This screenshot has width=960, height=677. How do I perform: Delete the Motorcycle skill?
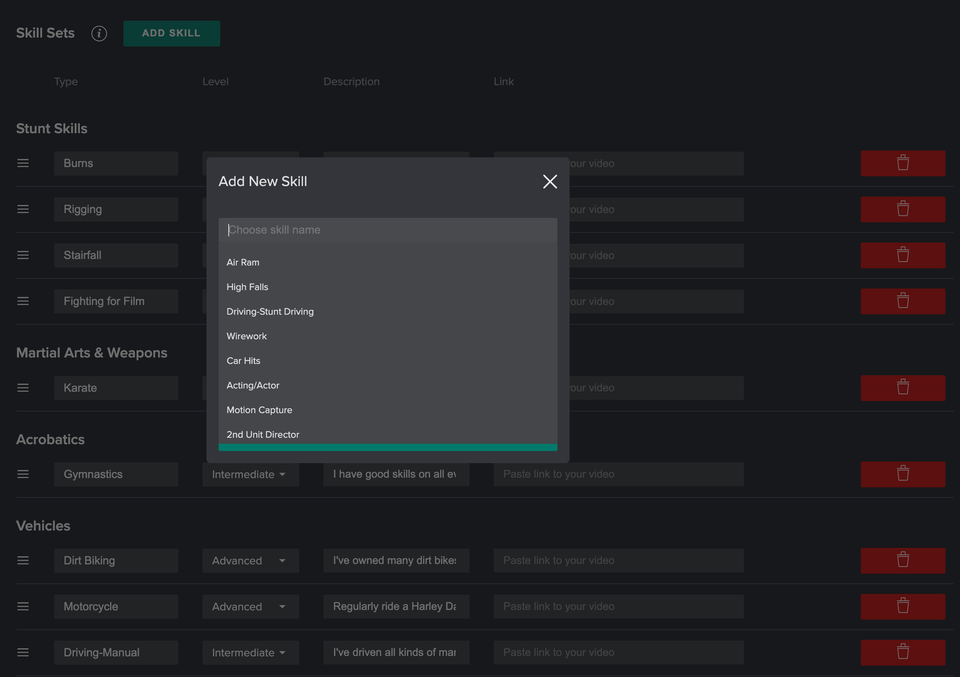click(x=903, y=606)
